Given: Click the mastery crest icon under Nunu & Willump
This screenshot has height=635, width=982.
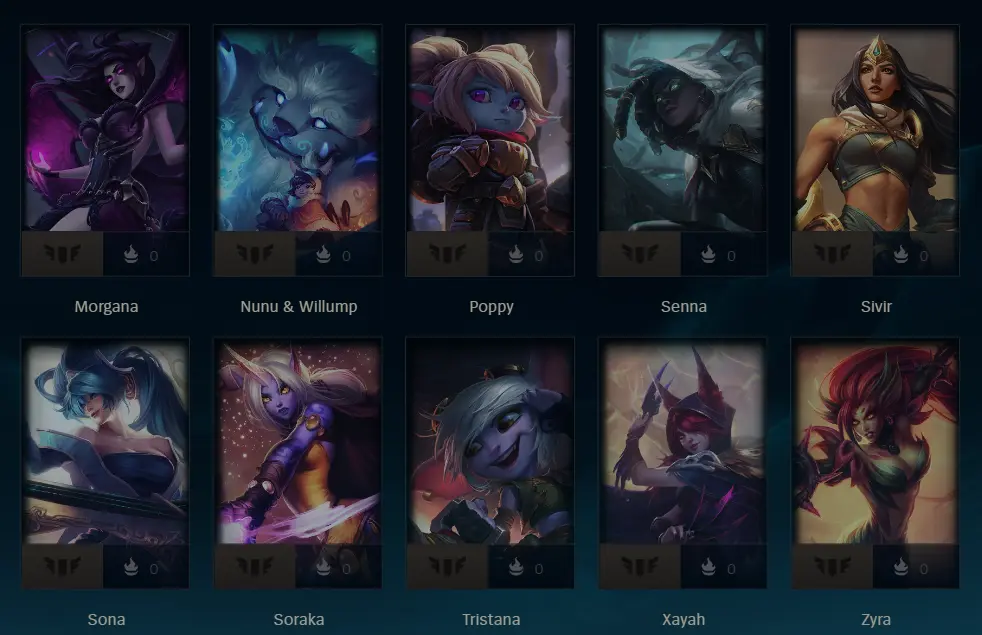Looking at the screenshot, I should pyautogui.click(x=255, y=254).
